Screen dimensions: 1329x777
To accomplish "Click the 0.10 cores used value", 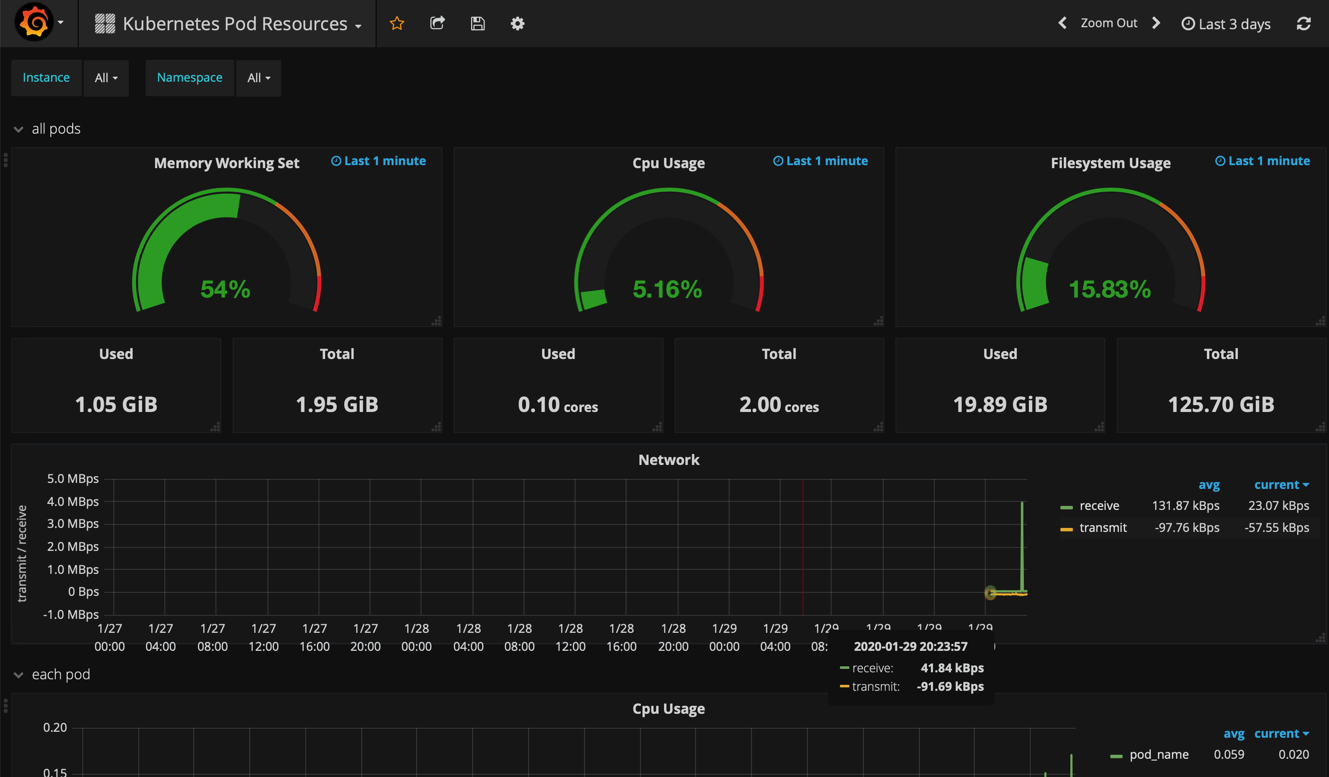I will pos(558,404).
